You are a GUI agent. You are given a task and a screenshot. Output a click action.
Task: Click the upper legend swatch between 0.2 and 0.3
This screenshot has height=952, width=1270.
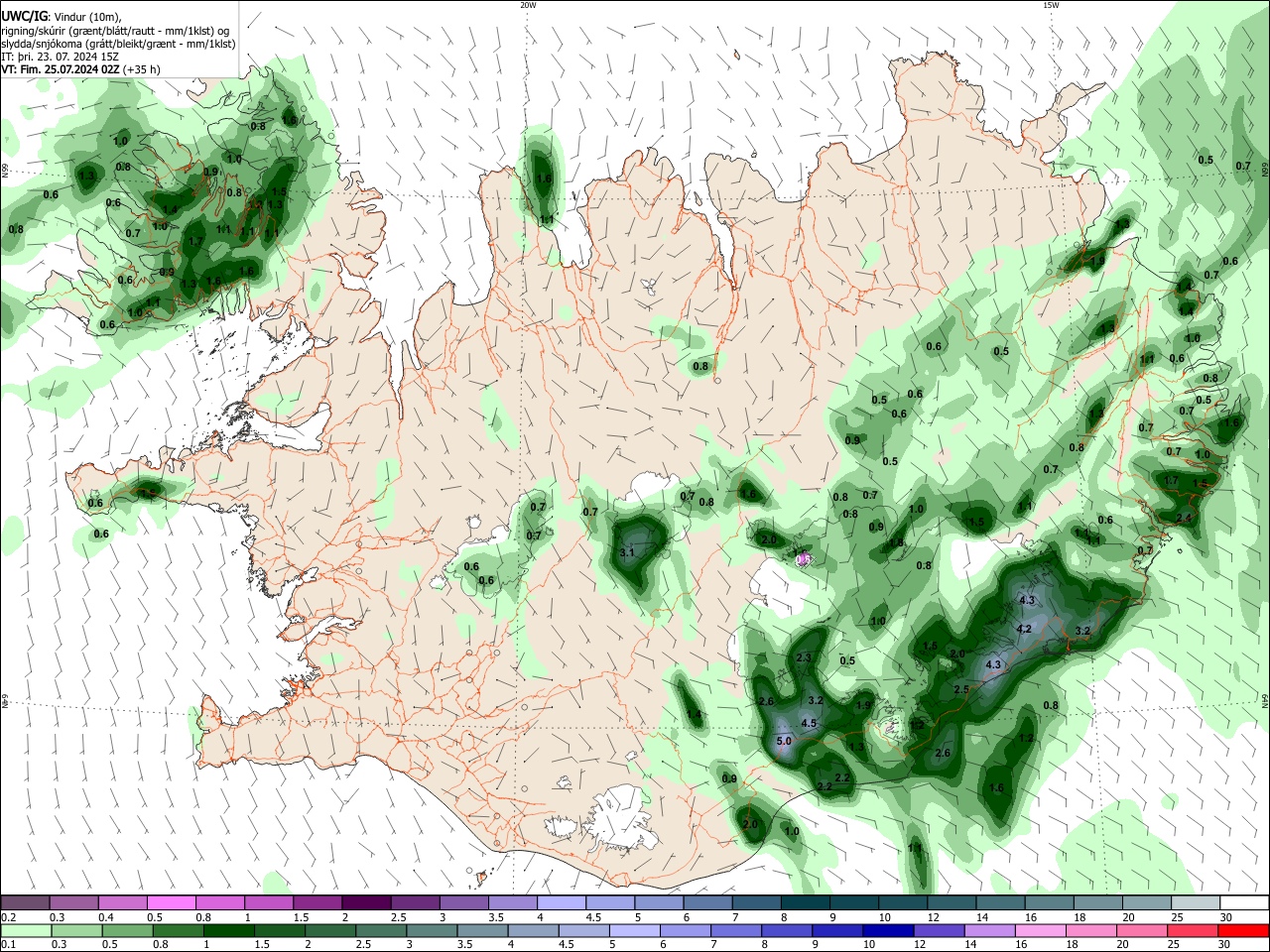(25, 902)
